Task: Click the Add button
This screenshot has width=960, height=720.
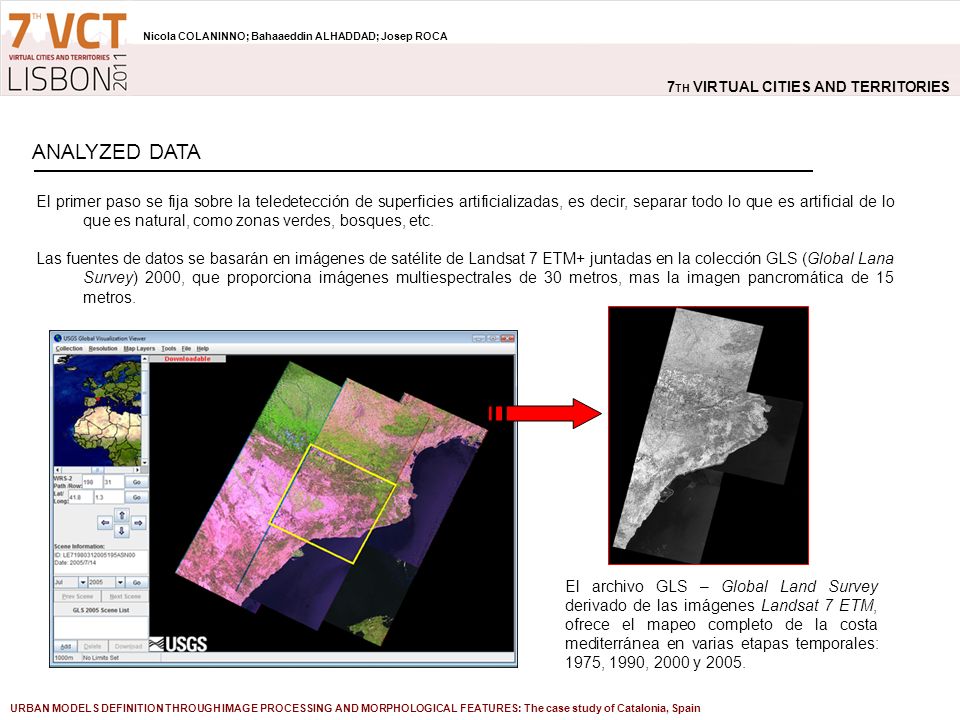Action: [66, 647]
